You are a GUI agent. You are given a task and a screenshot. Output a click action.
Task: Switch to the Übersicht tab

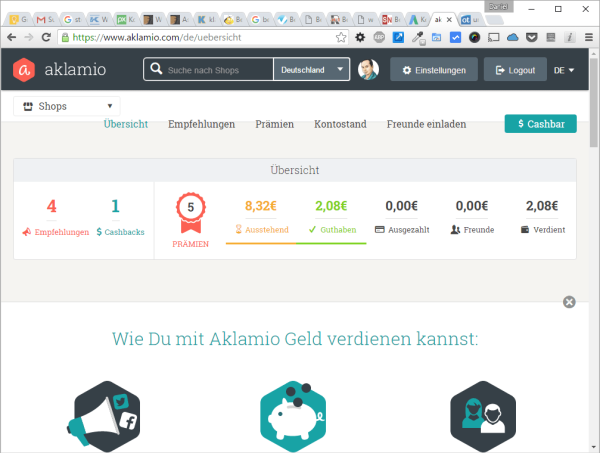click(126, 124)
